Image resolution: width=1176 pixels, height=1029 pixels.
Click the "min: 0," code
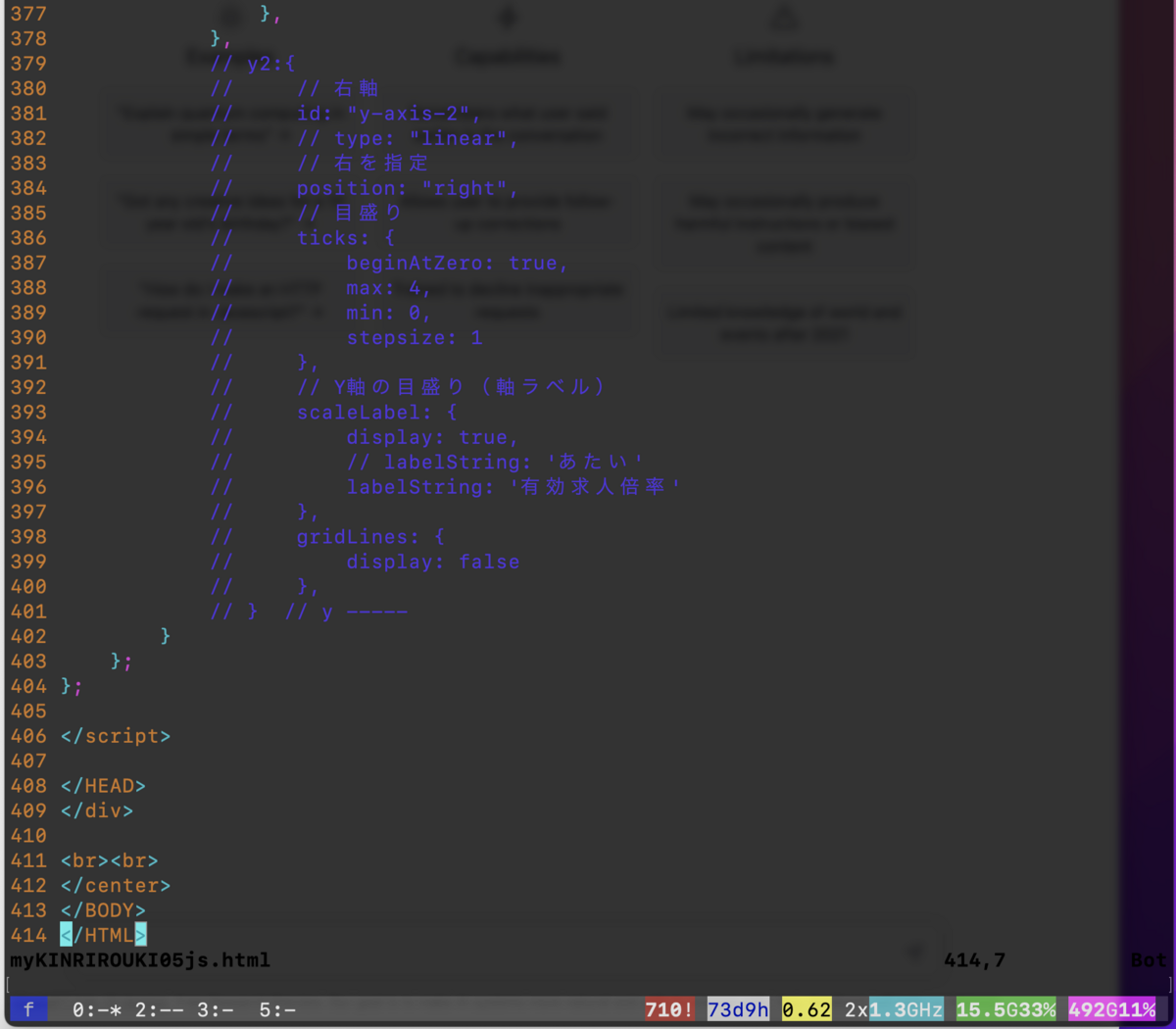coord(389,313)
